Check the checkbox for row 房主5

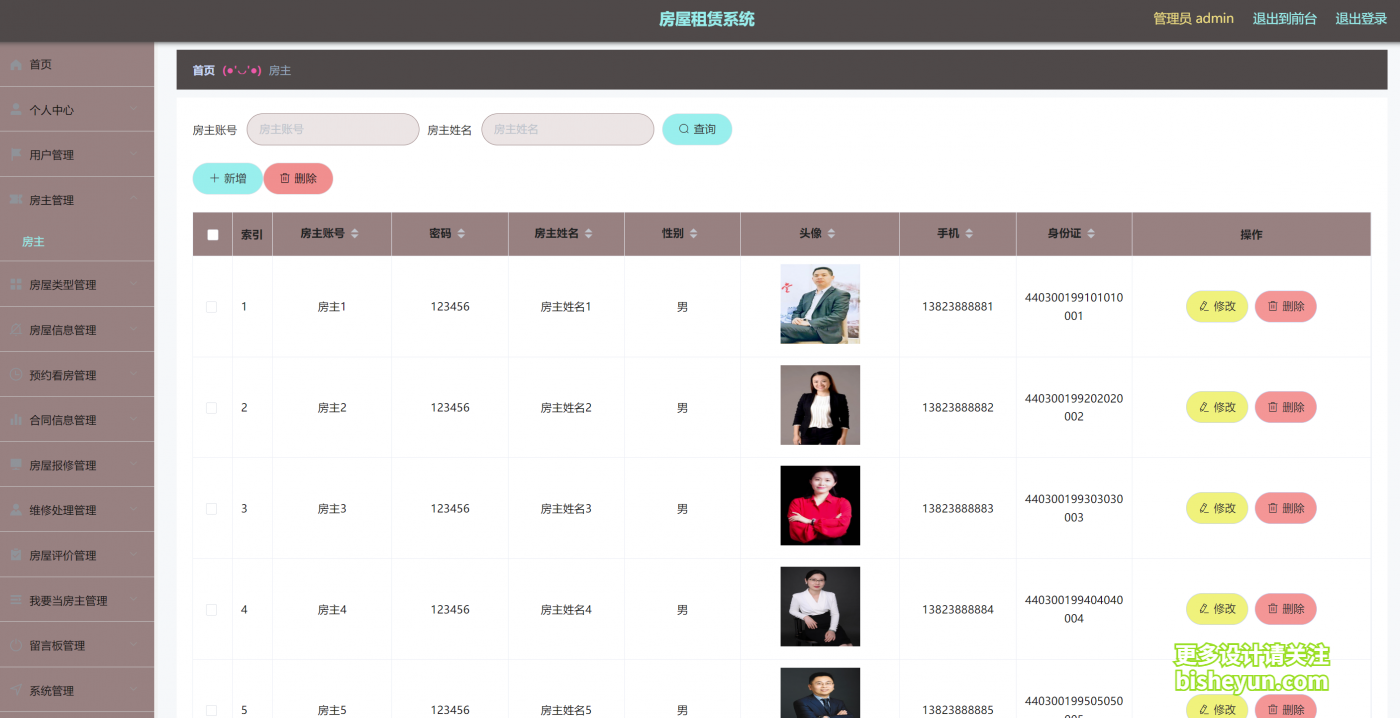[x=211, y=710]
